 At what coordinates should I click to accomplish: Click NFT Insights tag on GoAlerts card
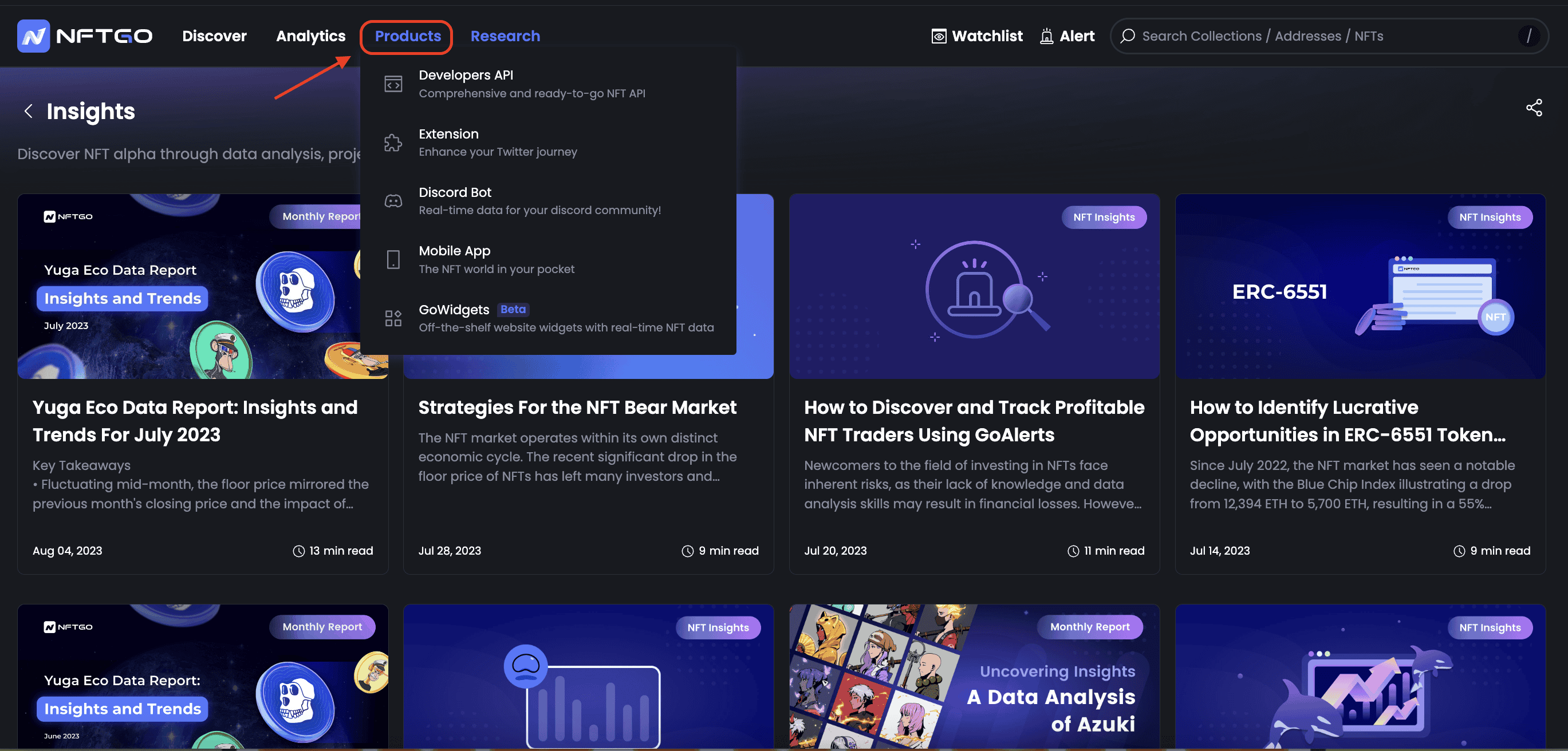coord(1104,218)
